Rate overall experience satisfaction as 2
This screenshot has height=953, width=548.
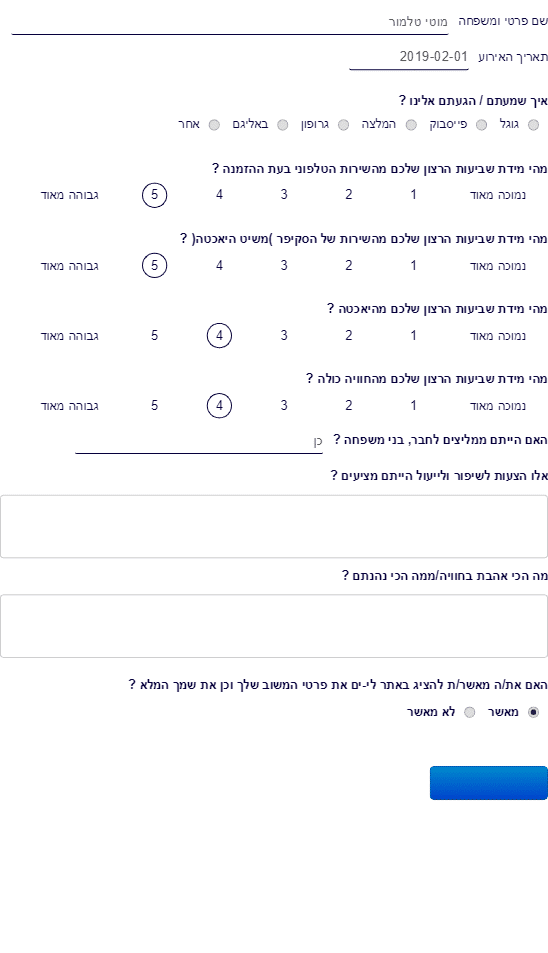click(x=349, y=405)
